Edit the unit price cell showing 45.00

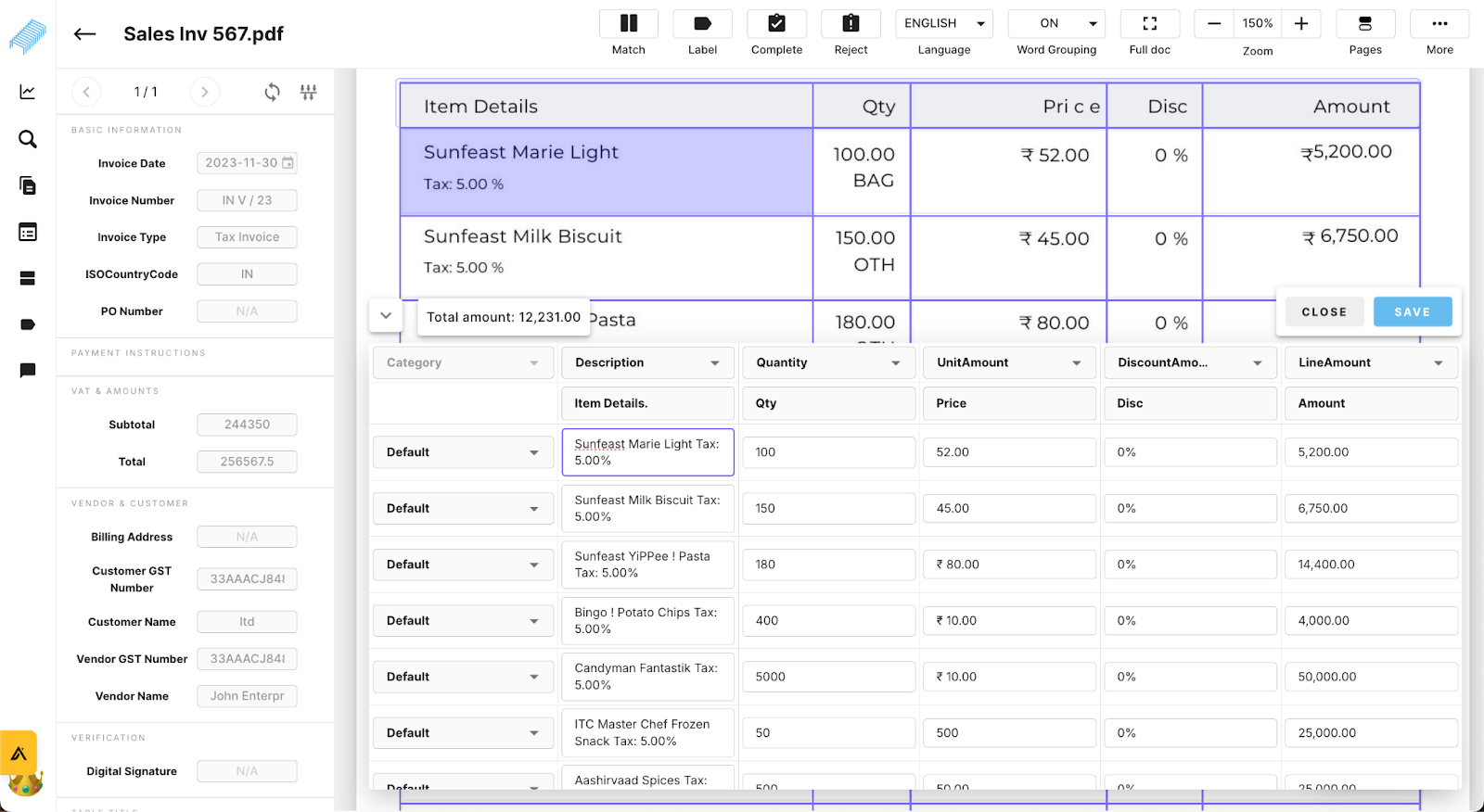[1009, 509]
